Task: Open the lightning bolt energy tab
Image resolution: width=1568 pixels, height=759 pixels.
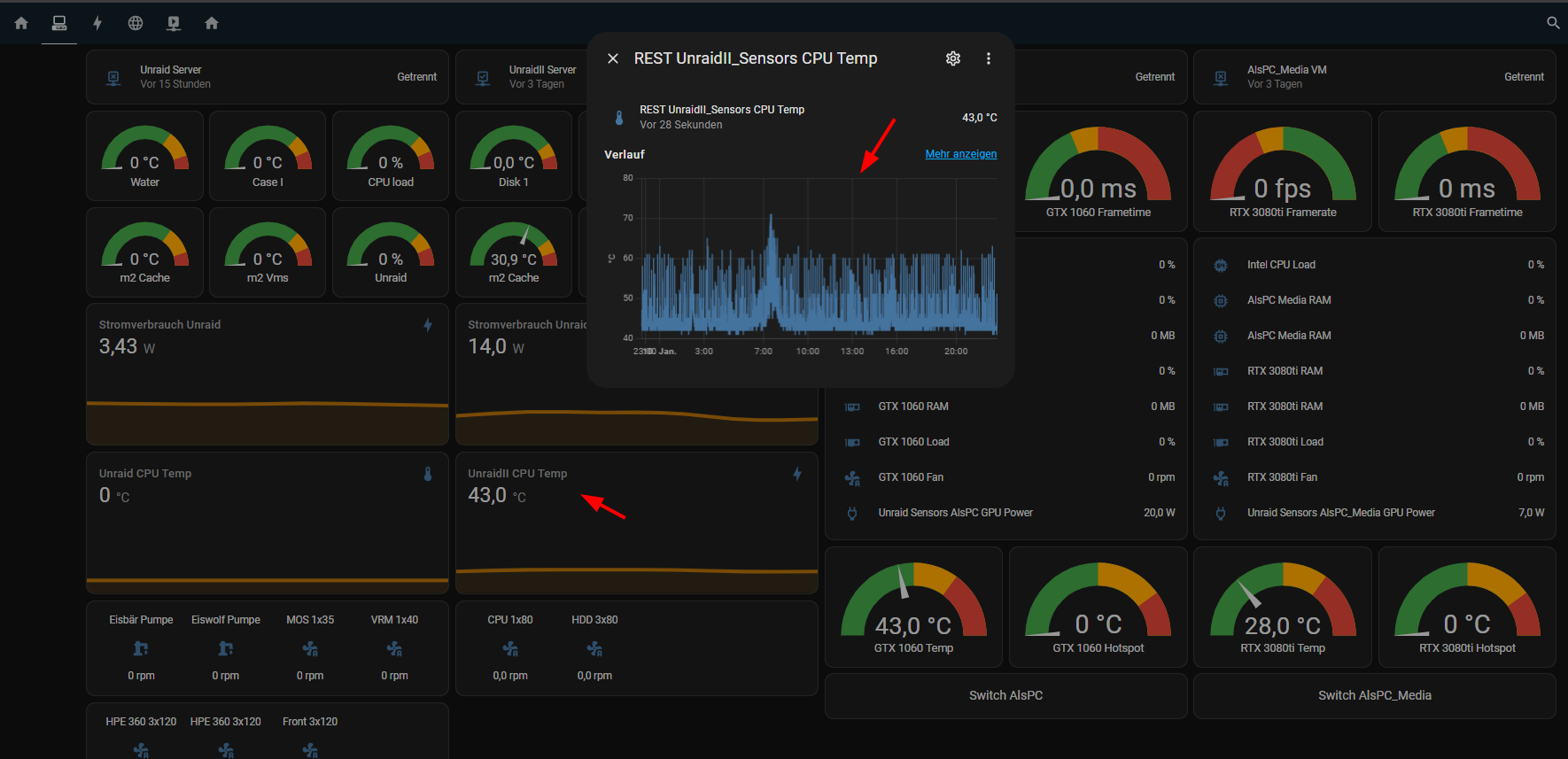Action: [97, 23]
